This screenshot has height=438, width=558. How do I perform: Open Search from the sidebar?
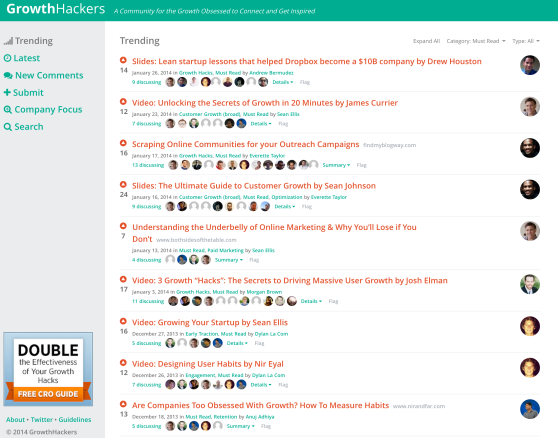(23, 127)
